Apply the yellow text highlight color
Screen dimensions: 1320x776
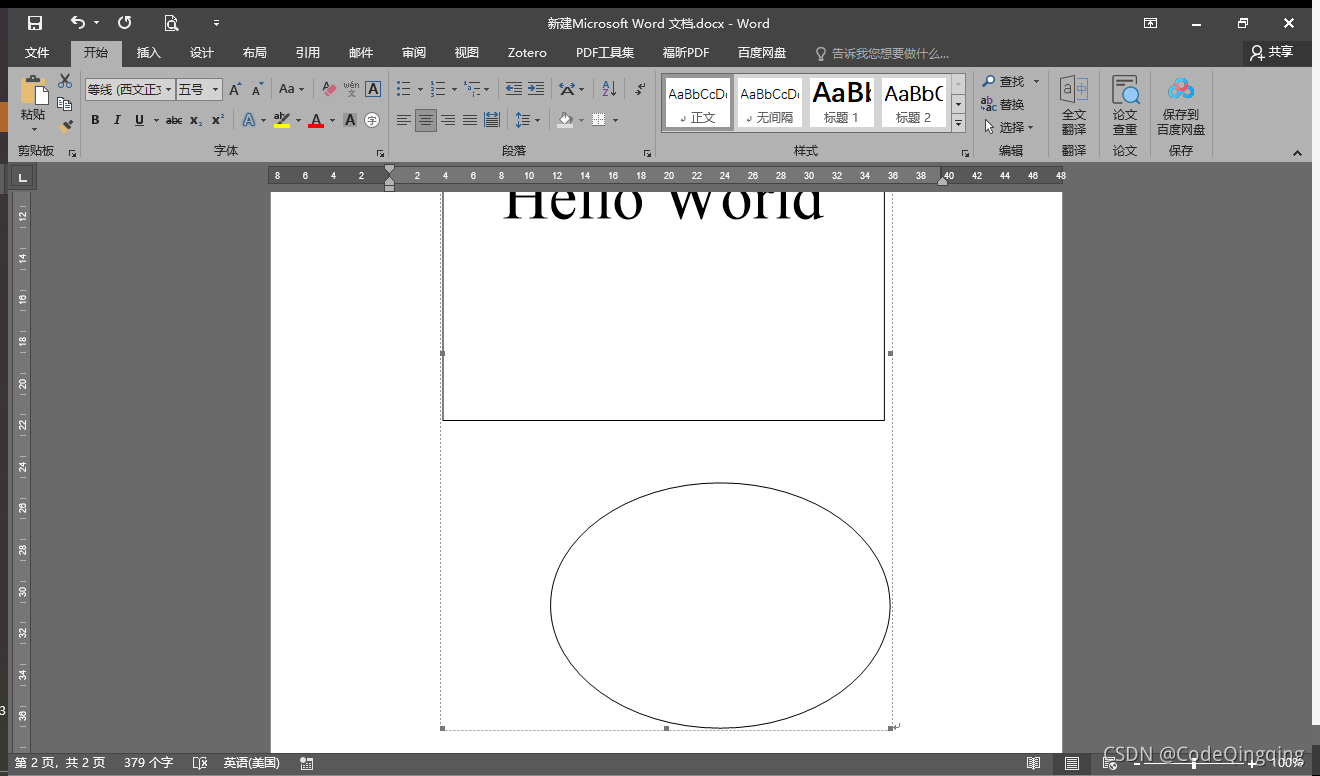tap(282, 120)
